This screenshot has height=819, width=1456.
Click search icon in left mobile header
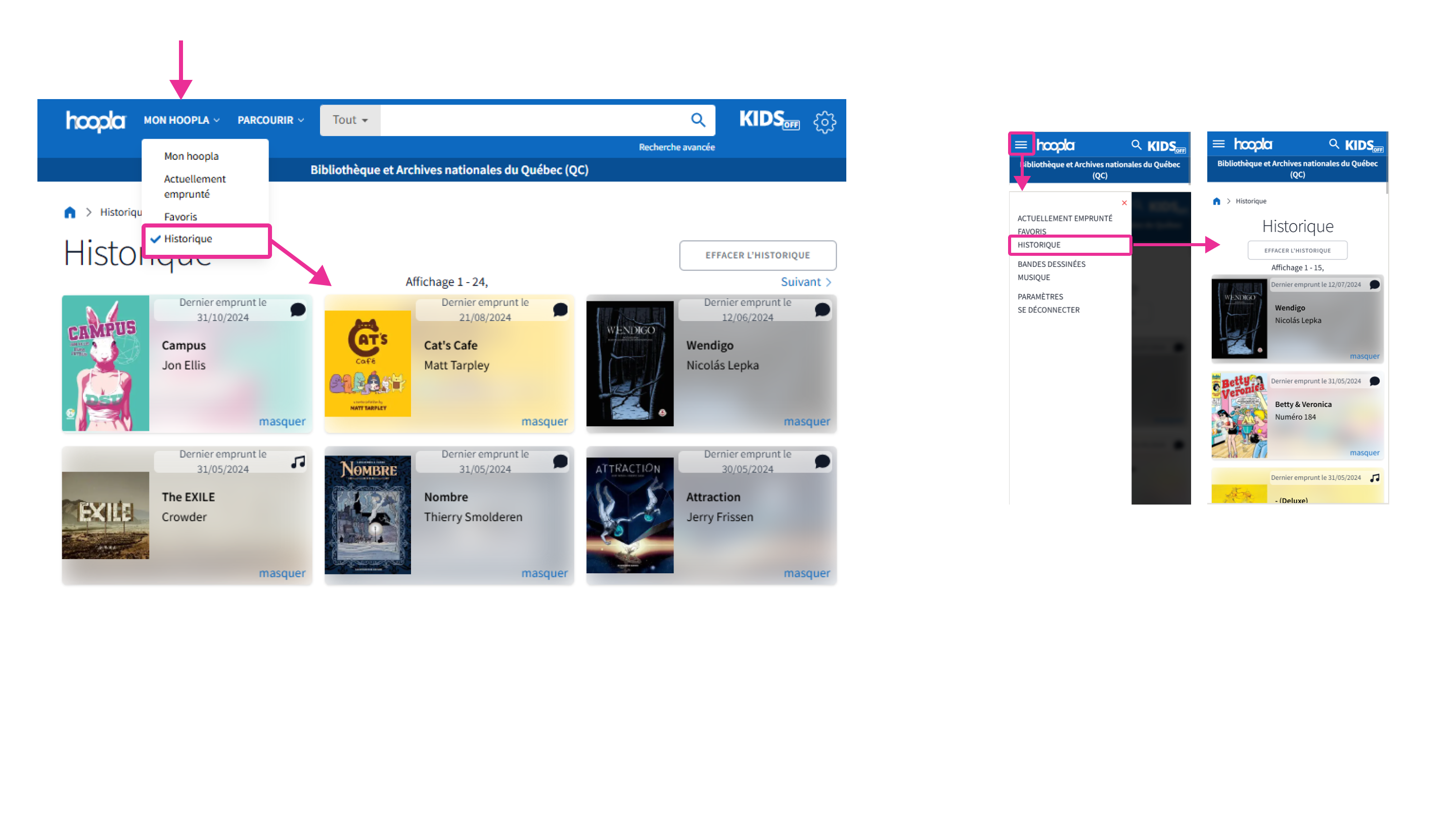click(x=1136, y=145)
